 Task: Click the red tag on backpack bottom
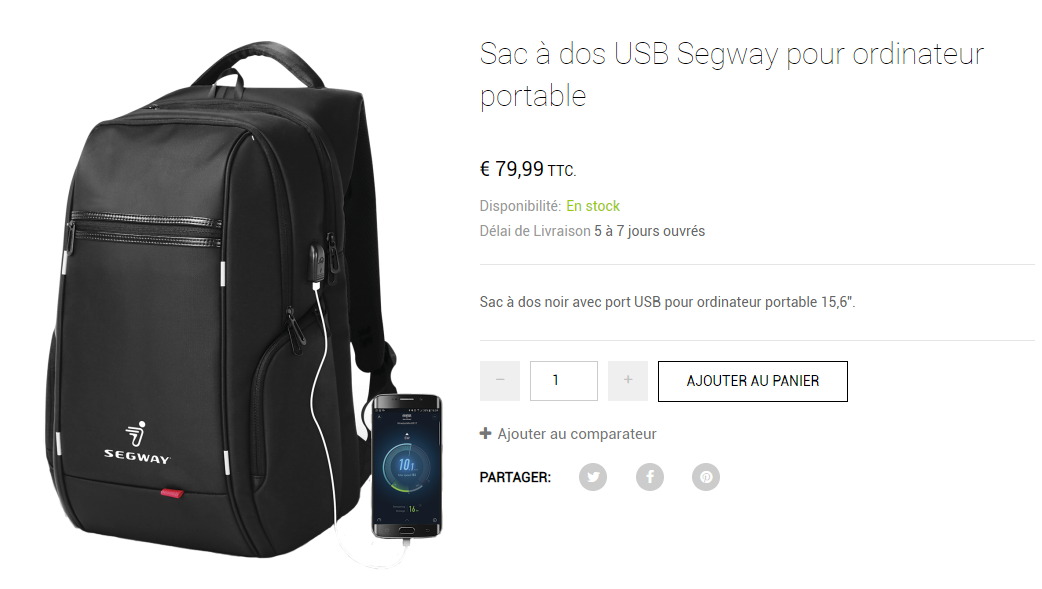172,493
